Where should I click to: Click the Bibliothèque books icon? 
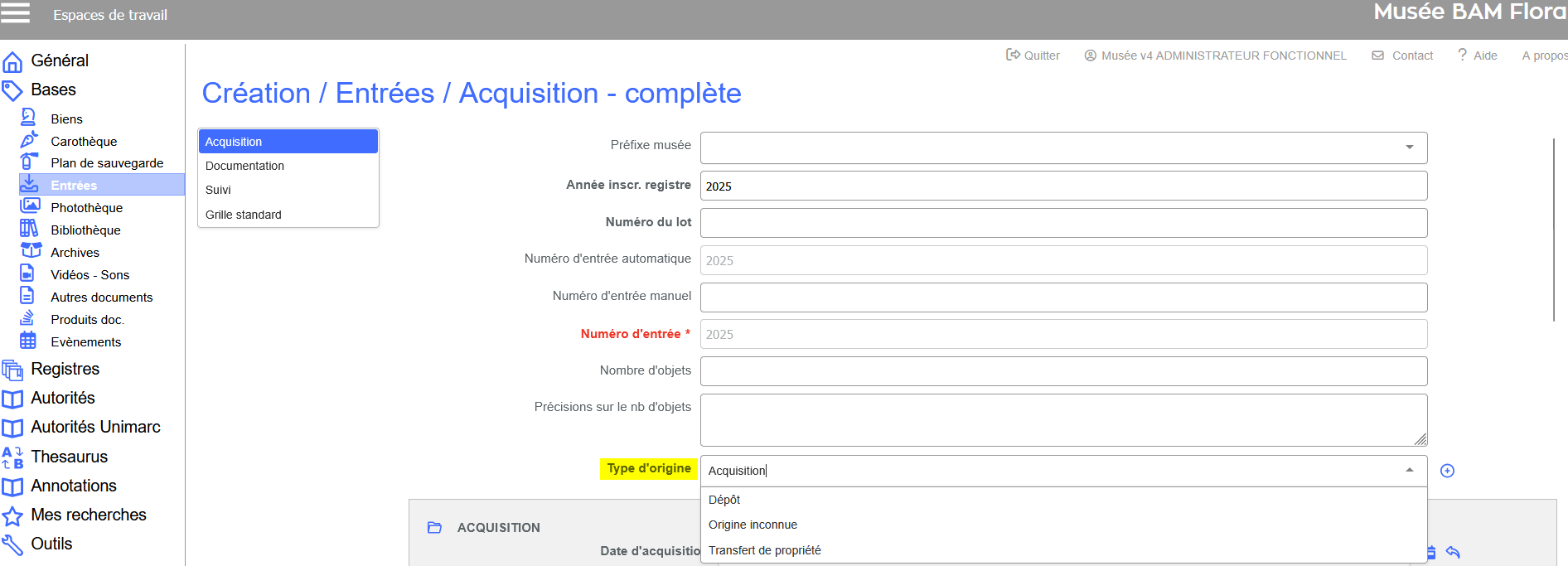pyautogui.click(x=29, y=229)
